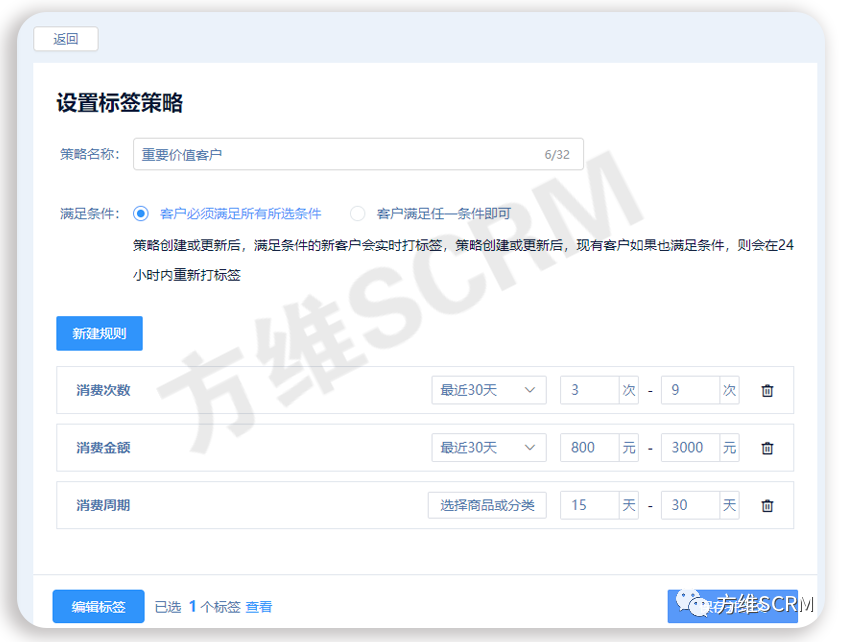The width and height of the screenshot is (842, 642).
Task: Select 客户满足任一条件即可 radio option
Action: point(358,213)
